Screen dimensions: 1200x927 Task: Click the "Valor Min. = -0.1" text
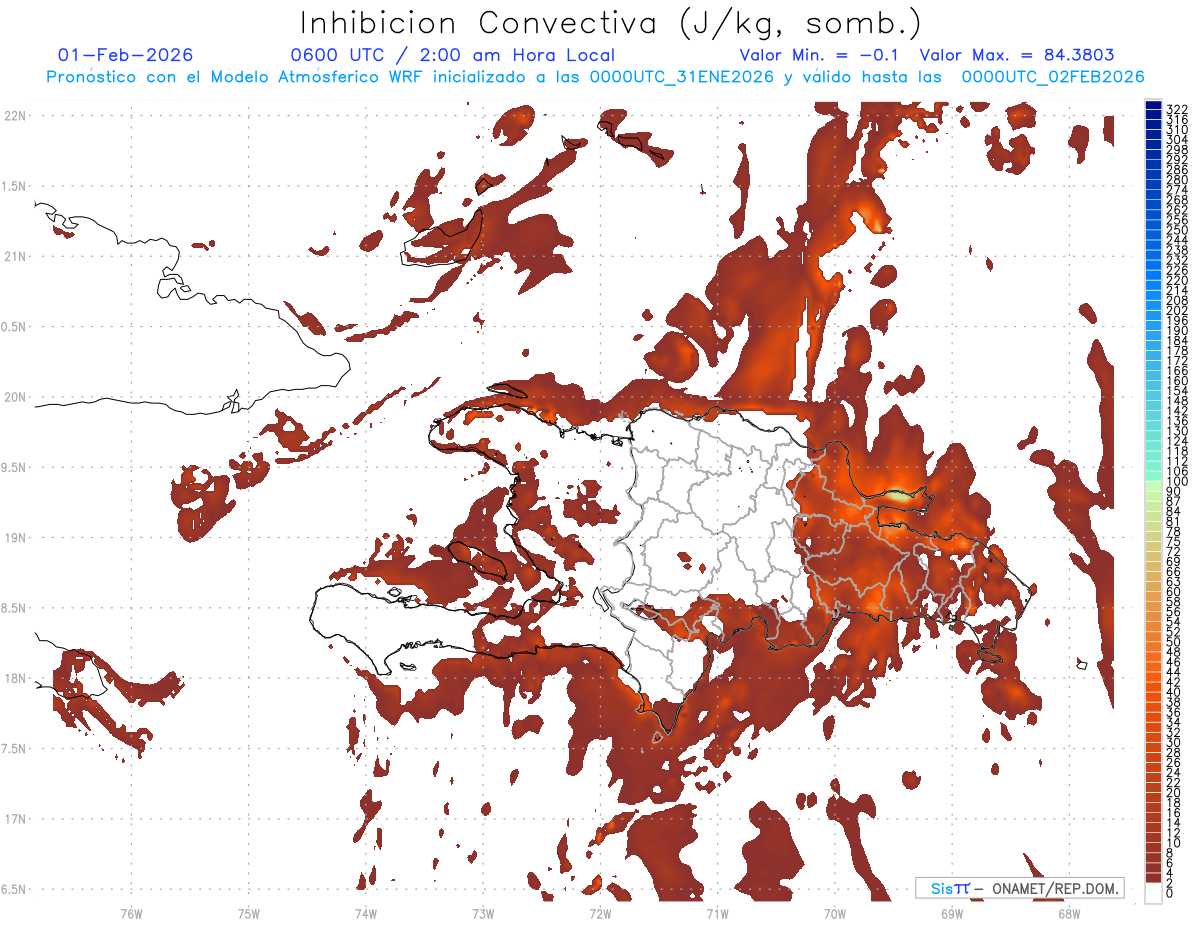tap(819, 55)
